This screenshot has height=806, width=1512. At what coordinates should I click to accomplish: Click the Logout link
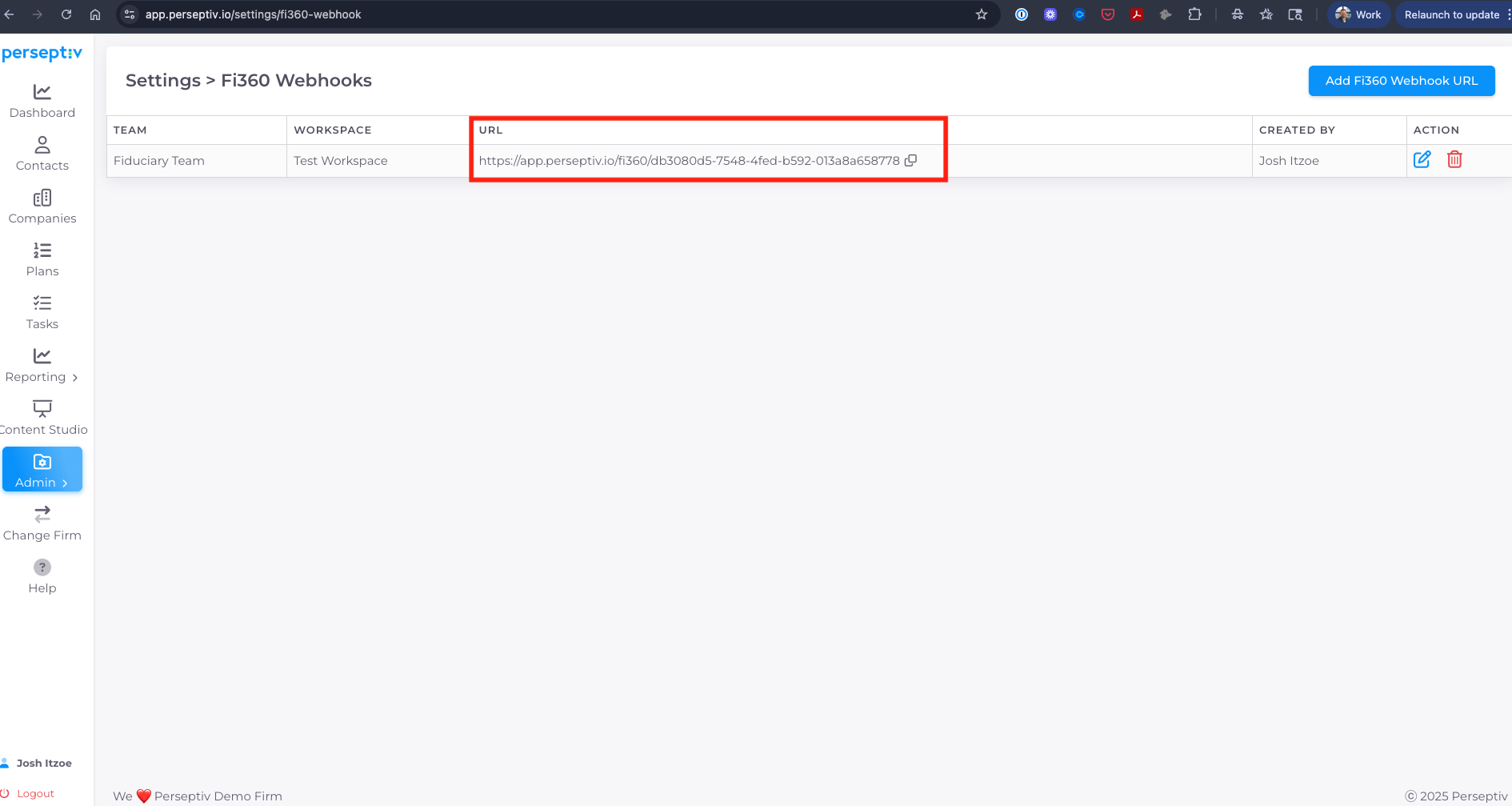click(x=29, y=793)
